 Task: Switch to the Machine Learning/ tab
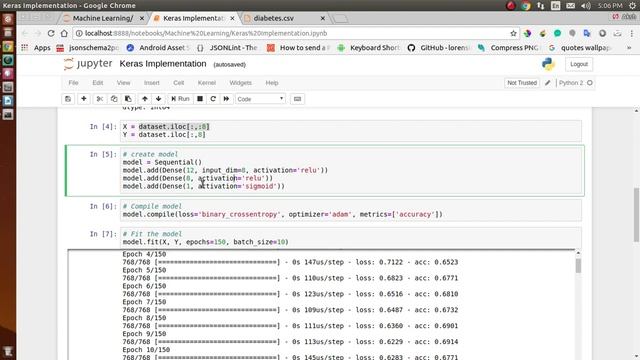click(x=103, y=18)
